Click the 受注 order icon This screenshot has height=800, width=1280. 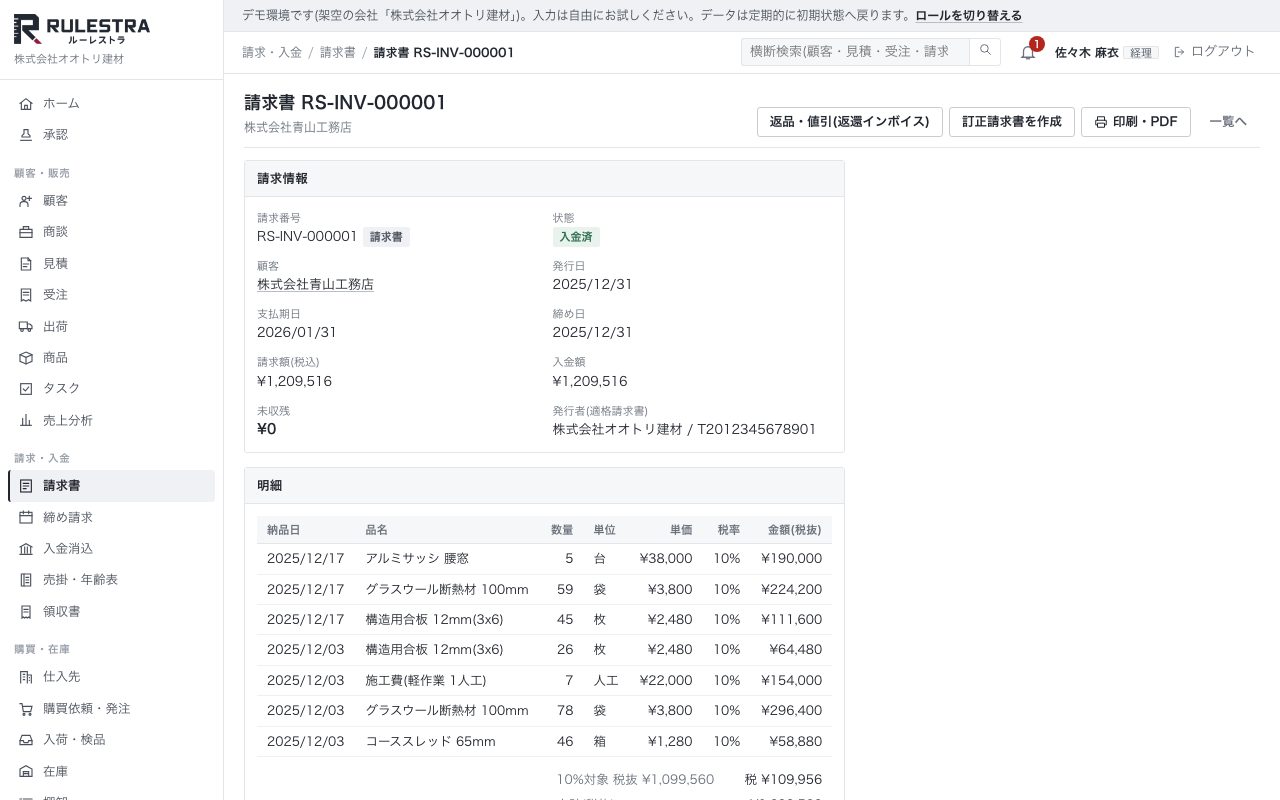pos(26,295)
